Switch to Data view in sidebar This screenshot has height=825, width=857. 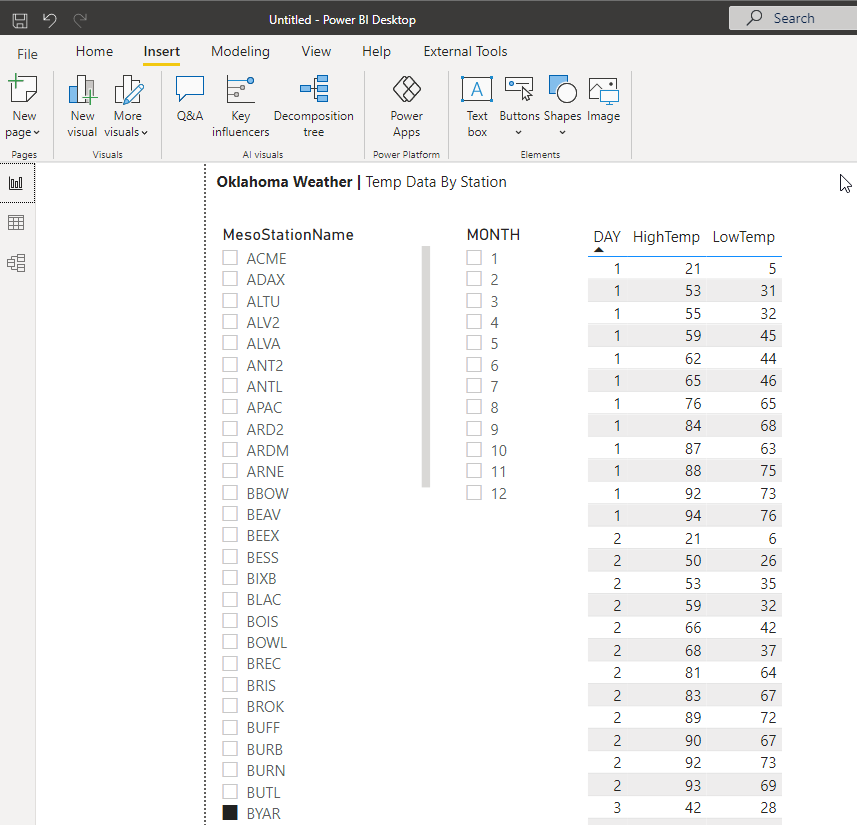[x=16, y=223]
